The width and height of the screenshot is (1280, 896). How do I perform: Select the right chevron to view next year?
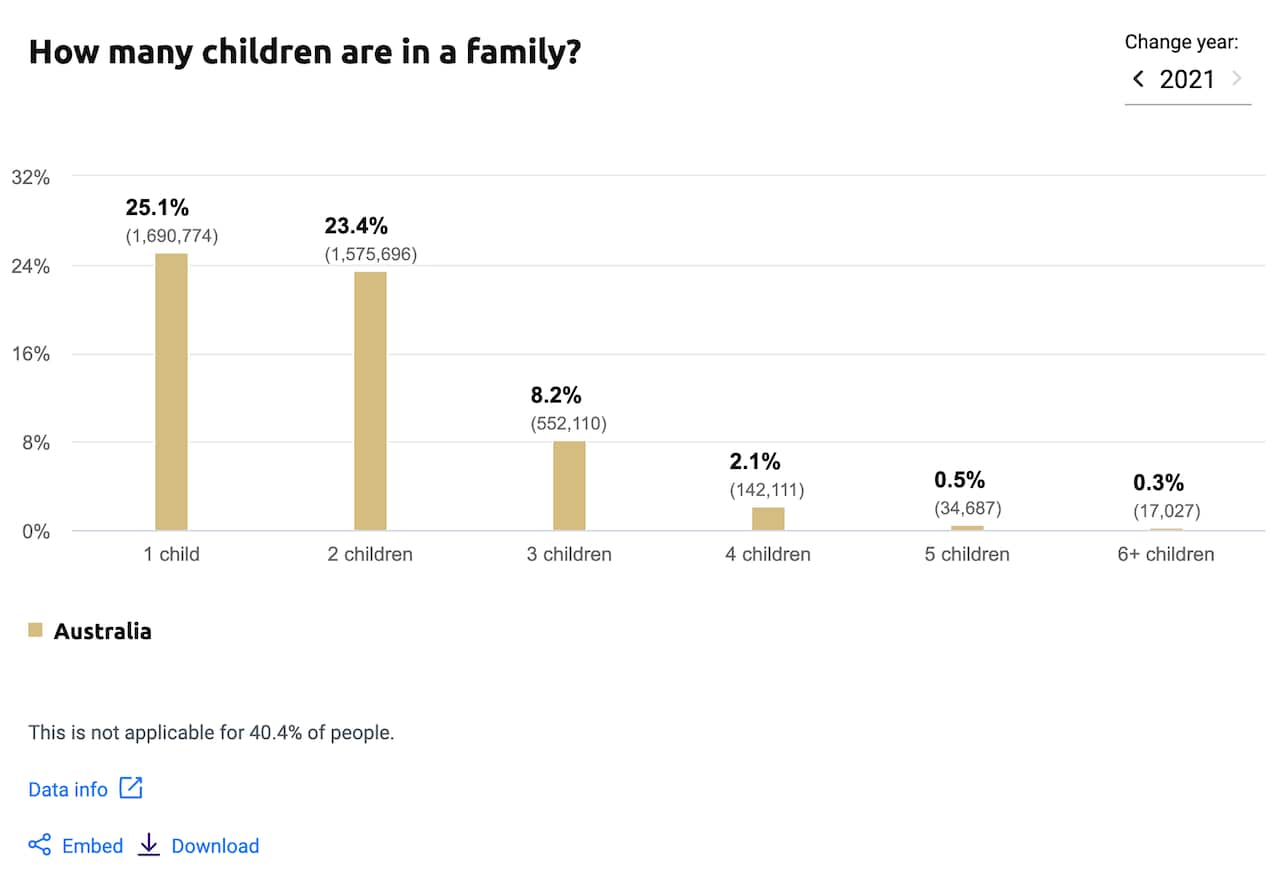pos(1240,78)
